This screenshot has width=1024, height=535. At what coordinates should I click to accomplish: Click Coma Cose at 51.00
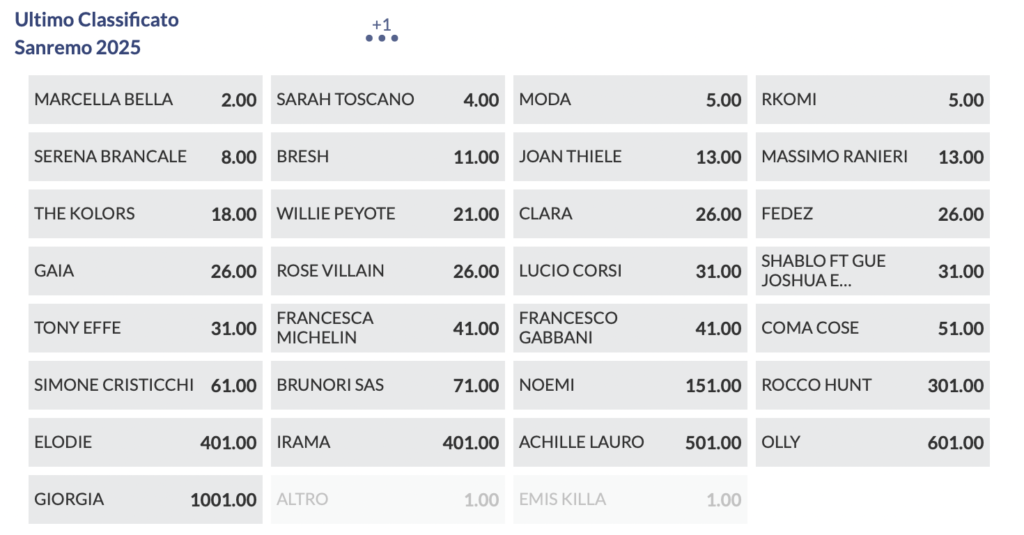point(872,328)
